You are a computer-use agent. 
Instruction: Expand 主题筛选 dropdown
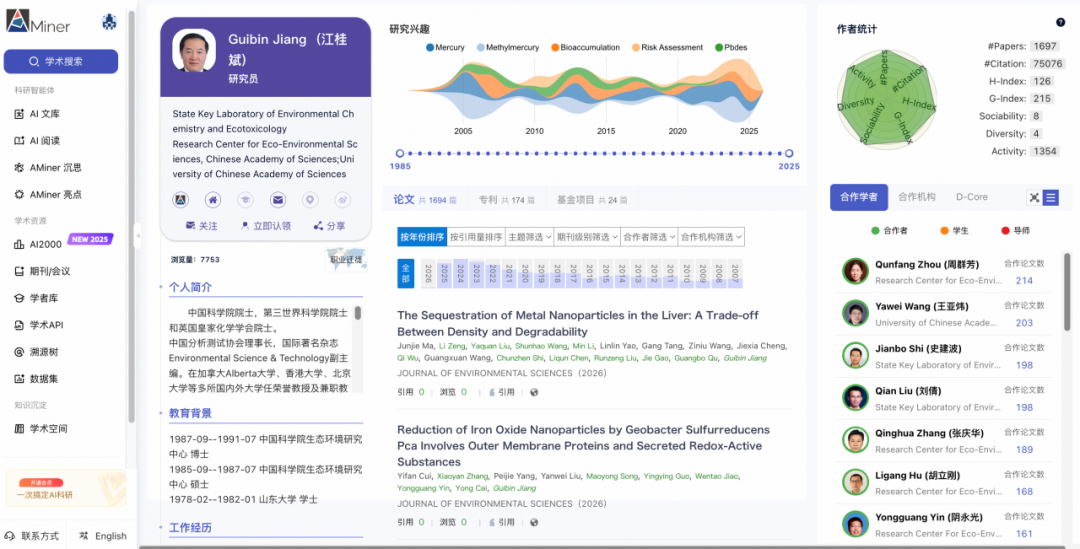click(x=529, y=237)
